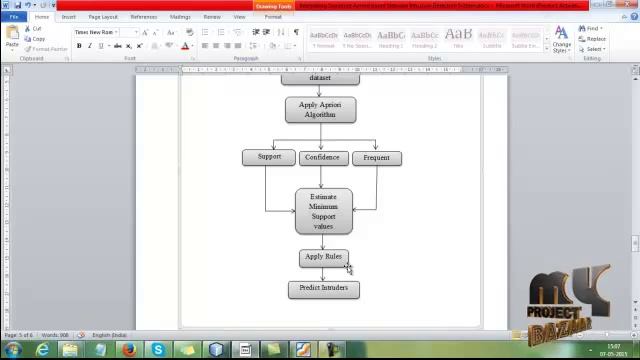Open the File tab
This screenshot has width=640, height=360.
coord(14,17)
